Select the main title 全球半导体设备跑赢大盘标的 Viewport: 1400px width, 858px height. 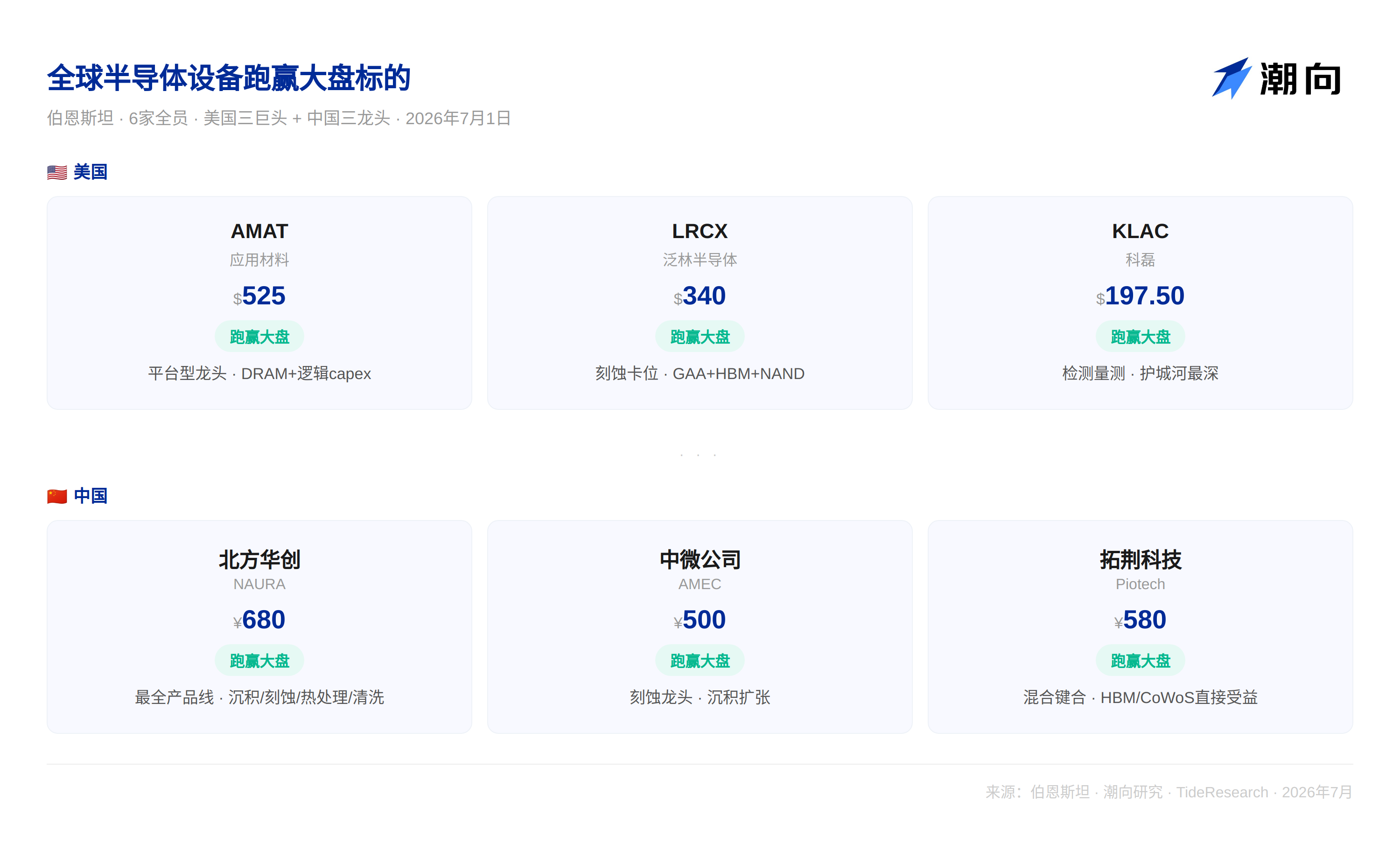(x=228, y=78)
